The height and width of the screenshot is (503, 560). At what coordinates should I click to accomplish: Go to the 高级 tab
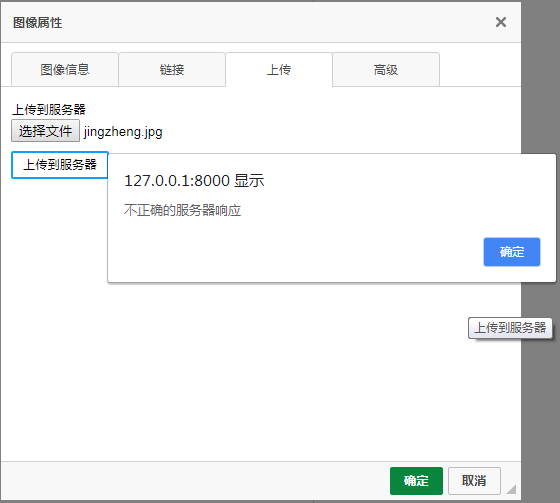386,69
